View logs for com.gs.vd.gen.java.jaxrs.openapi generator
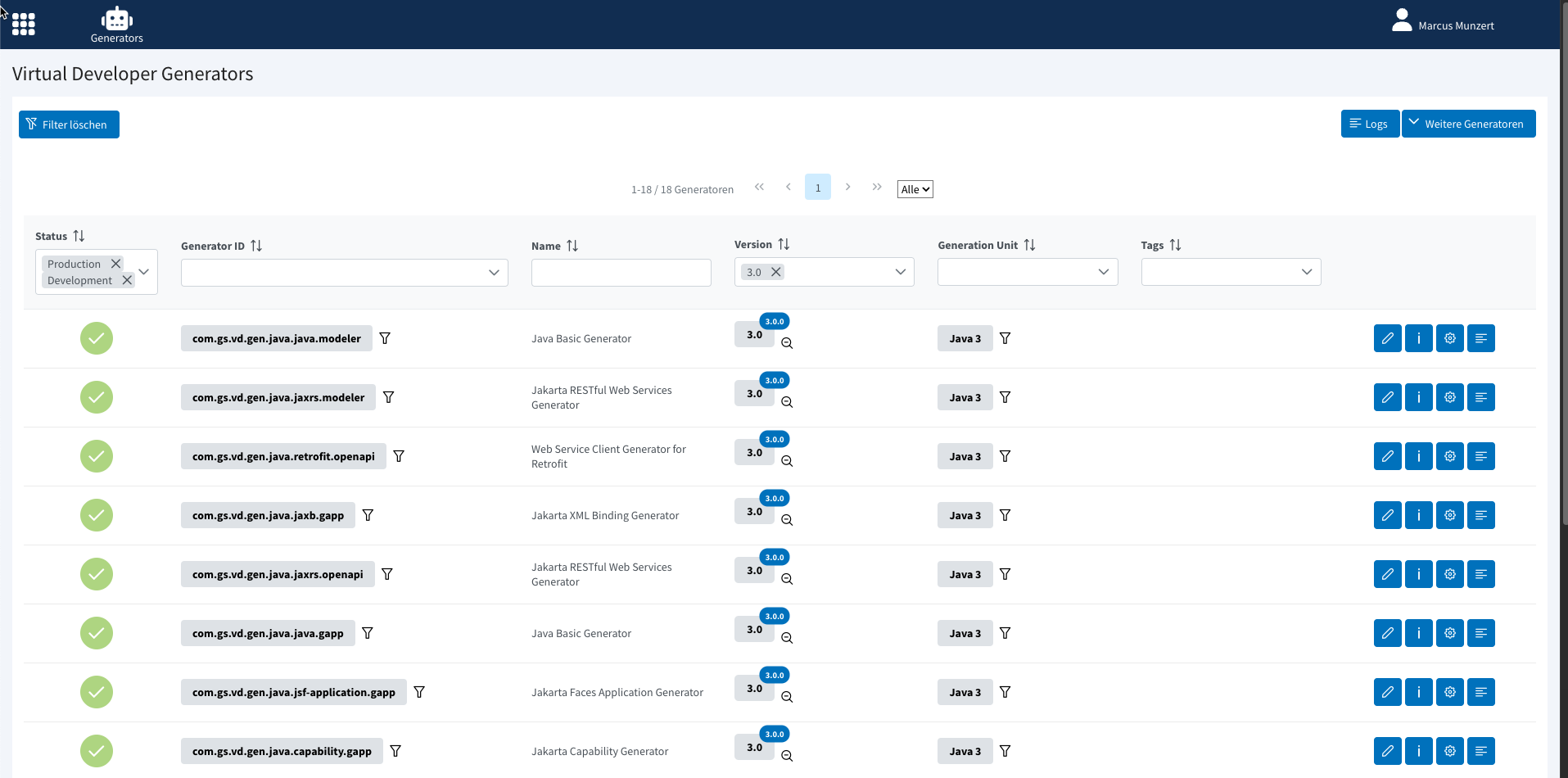The image size is (1568, 778). tap(1480, 574)
